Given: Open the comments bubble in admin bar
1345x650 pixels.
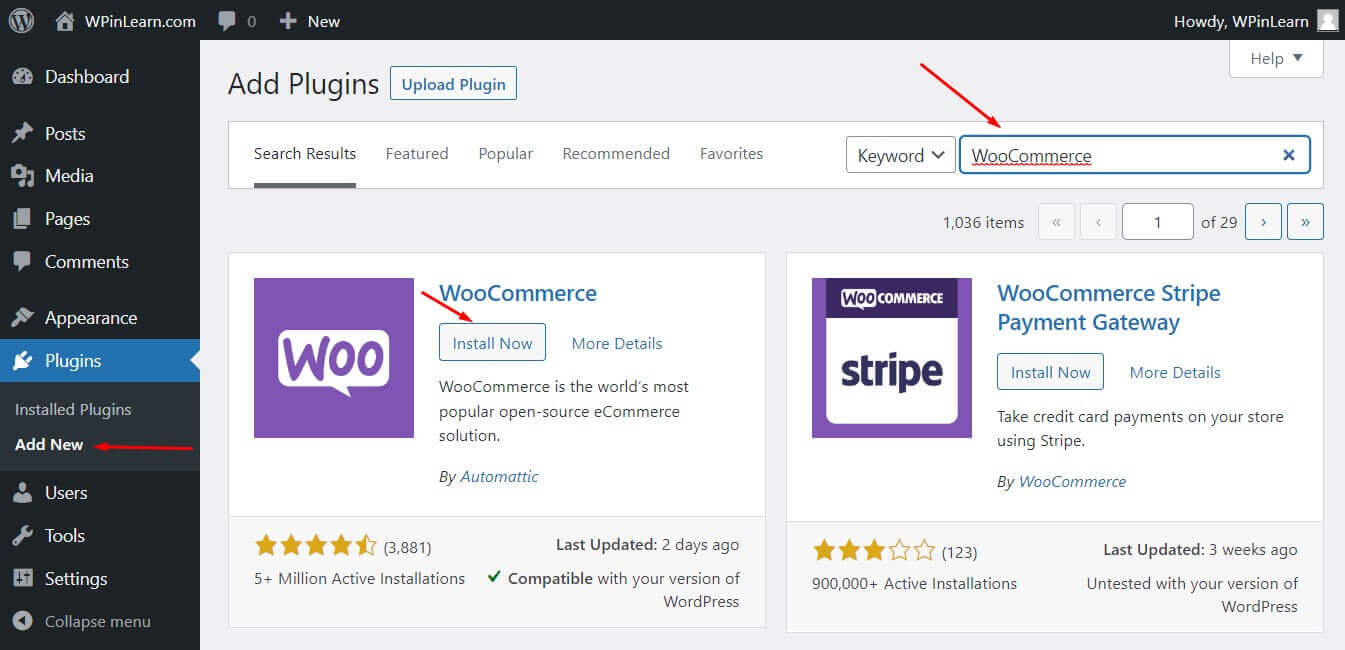Looking at the screenshot, I should pos(227,21).
